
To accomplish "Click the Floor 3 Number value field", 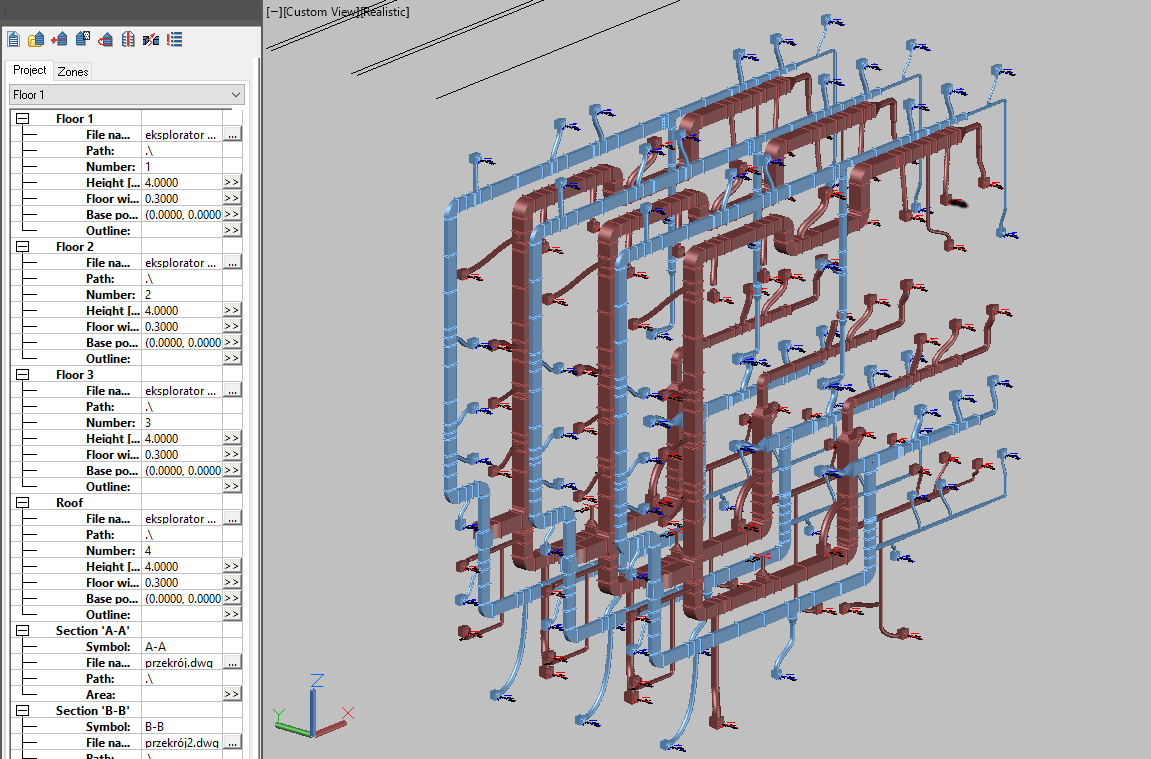I will (x=182, y=423).
